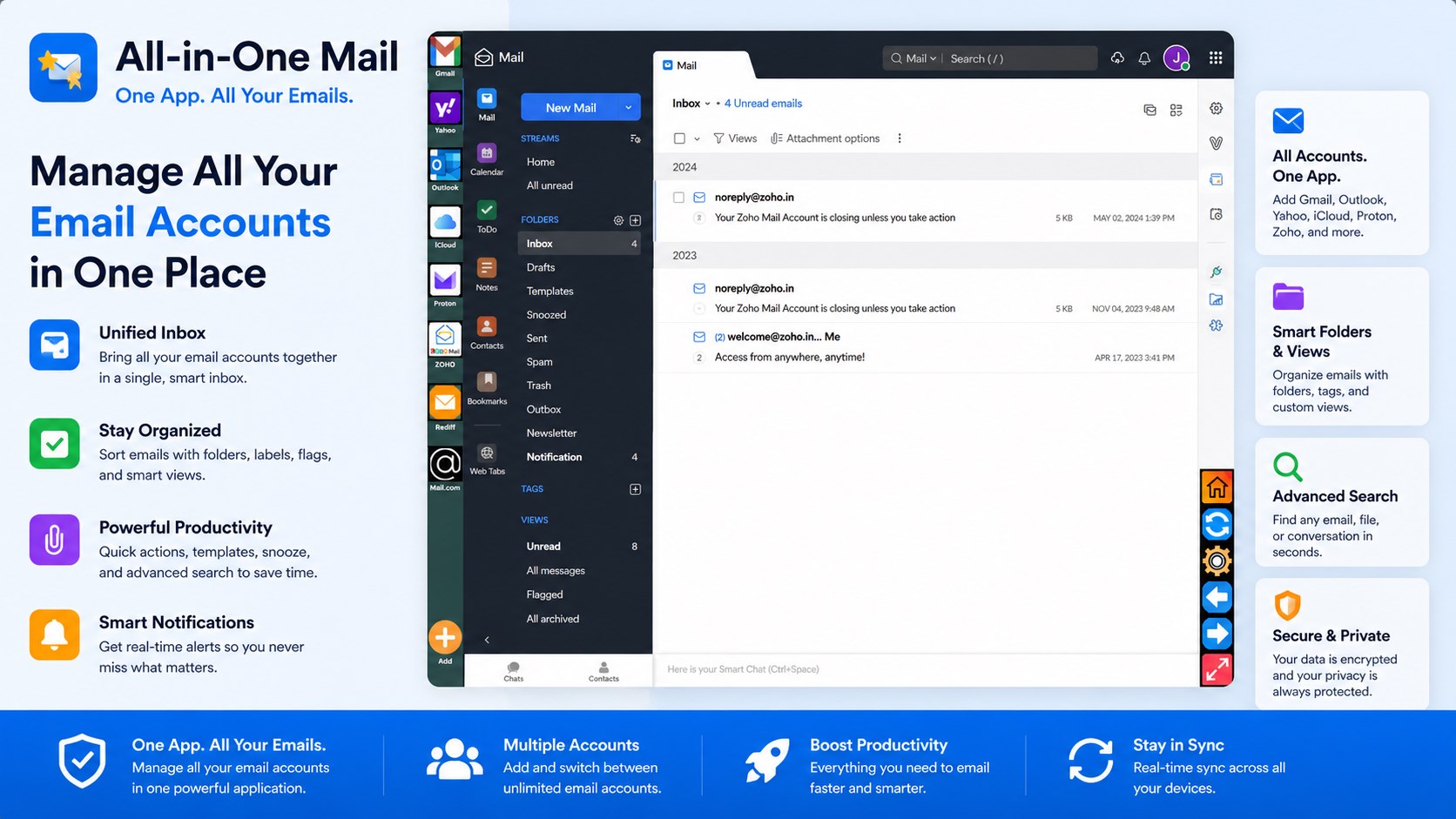Check the 2024 noreply@zoho.in email checkbox
This screenshot has height=819, width=1456.
click(678, 198)
